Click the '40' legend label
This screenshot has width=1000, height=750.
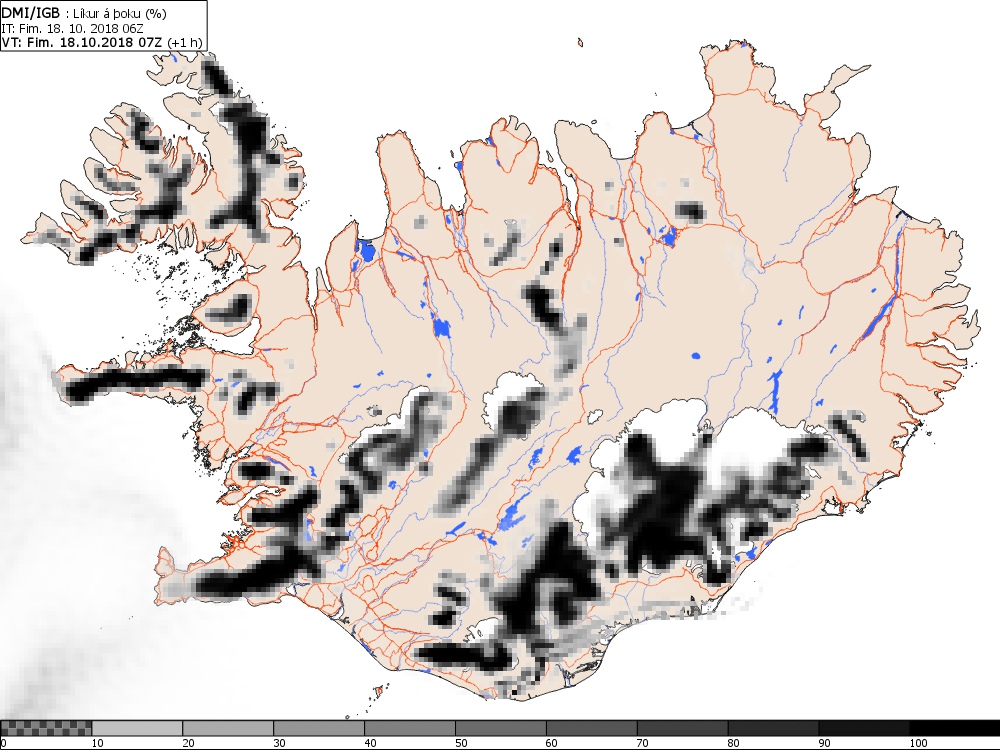click(371, 743)
